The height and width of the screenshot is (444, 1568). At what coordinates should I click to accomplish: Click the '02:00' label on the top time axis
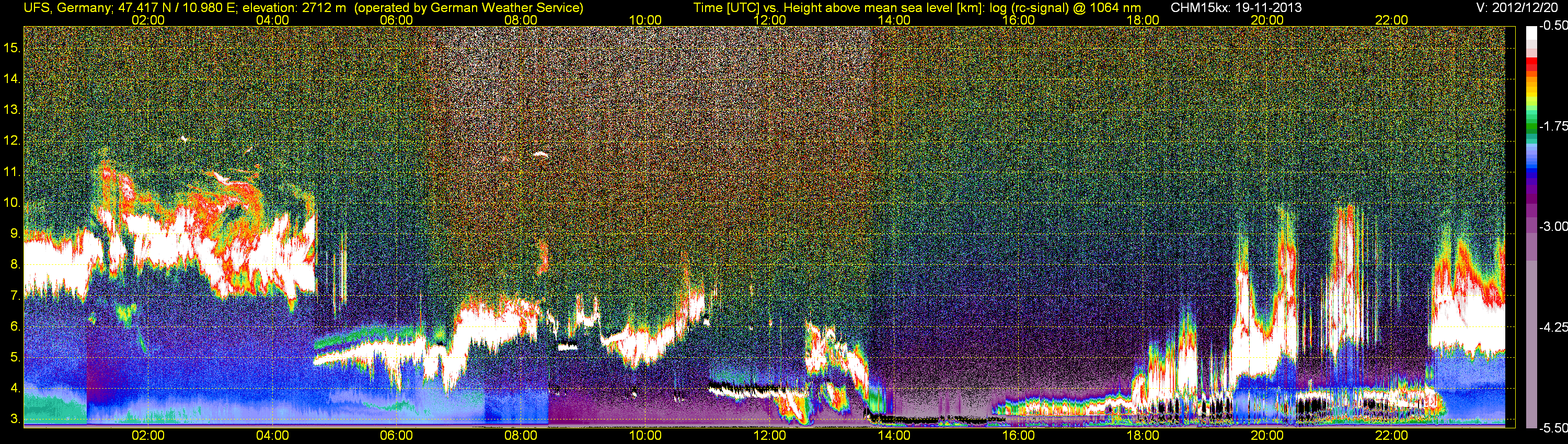[148, 20]
